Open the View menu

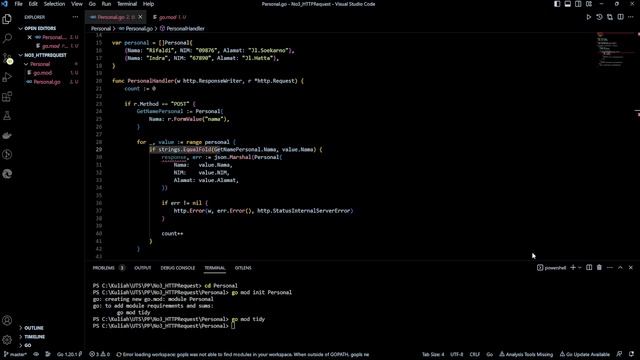(x=77, y=4)
